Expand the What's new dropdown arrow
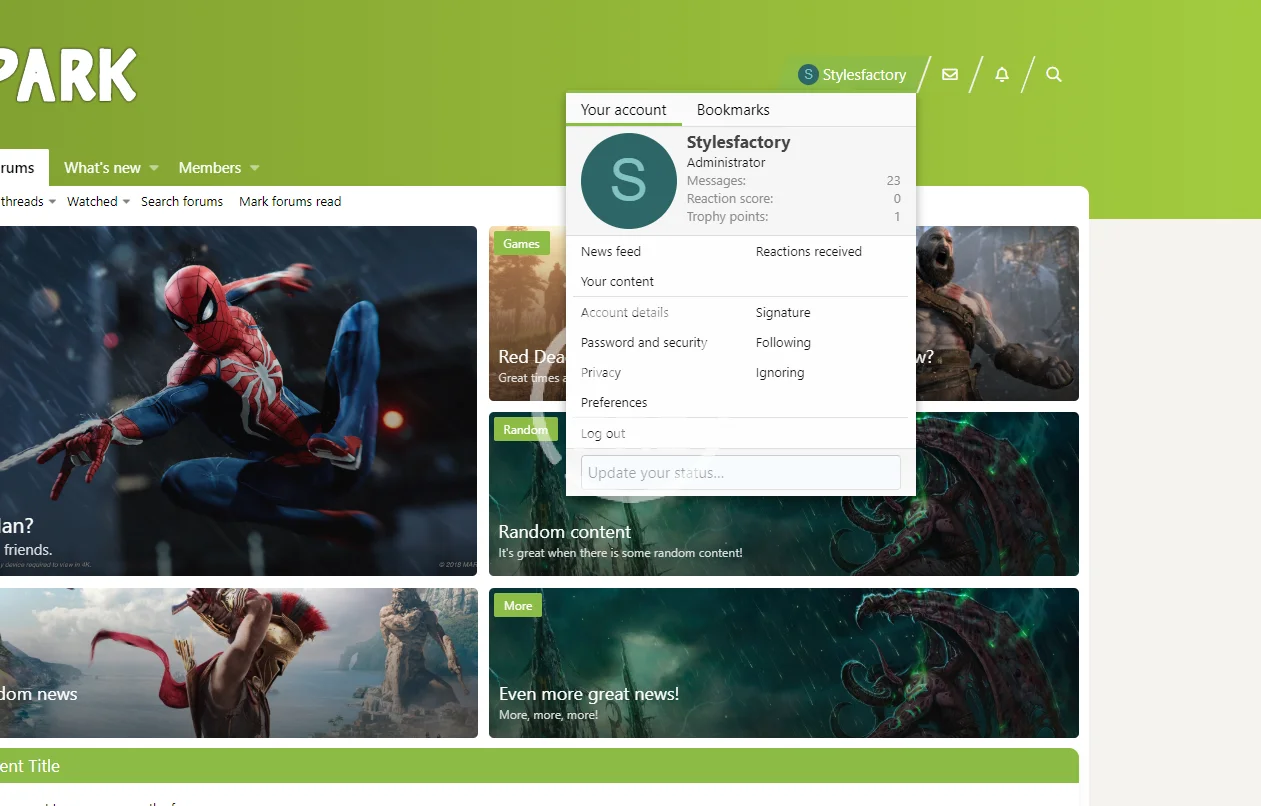Image resolution: width=1261 pixels, height=806 pixels. click(x=154, y=168)
